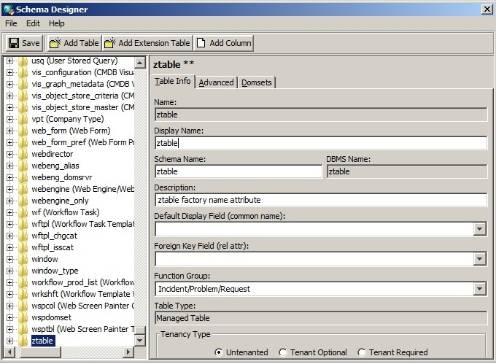The height and width of the screenshot is (364, 496).
Task: Click the Table Type Managed Table field
Action: tap(321, 318)
